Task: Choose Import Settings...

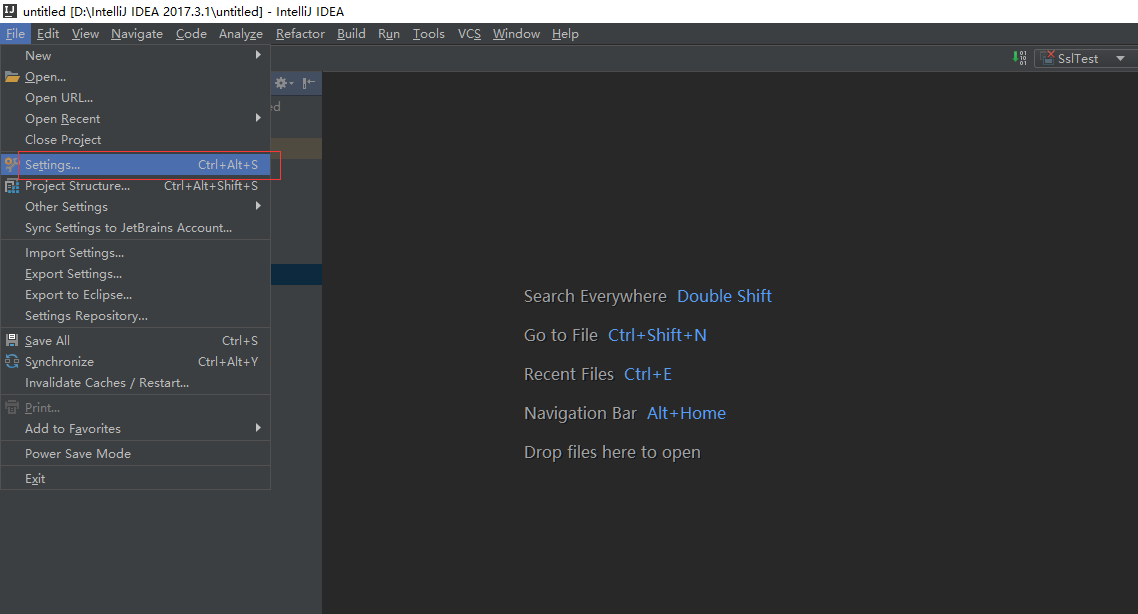Action: click(136, 253)
